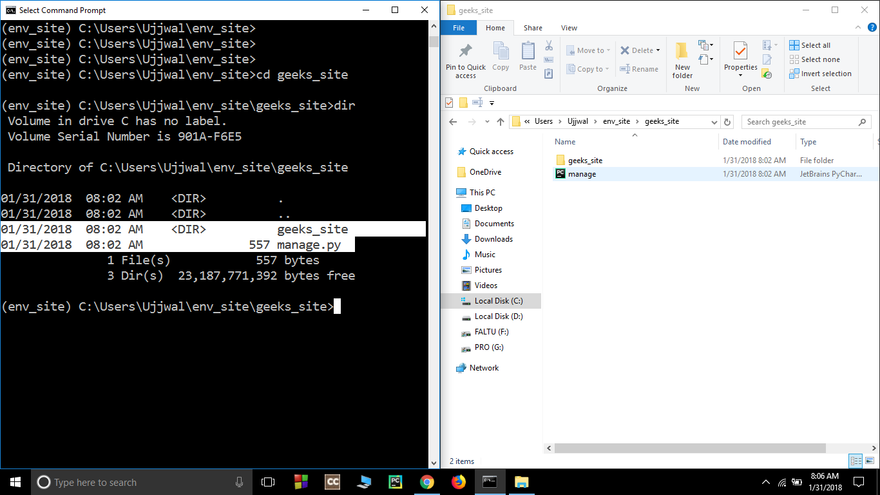Go up one folder level
Viewport: 880px width, 495px height.
pyautogui.click(x=500, y=122)
